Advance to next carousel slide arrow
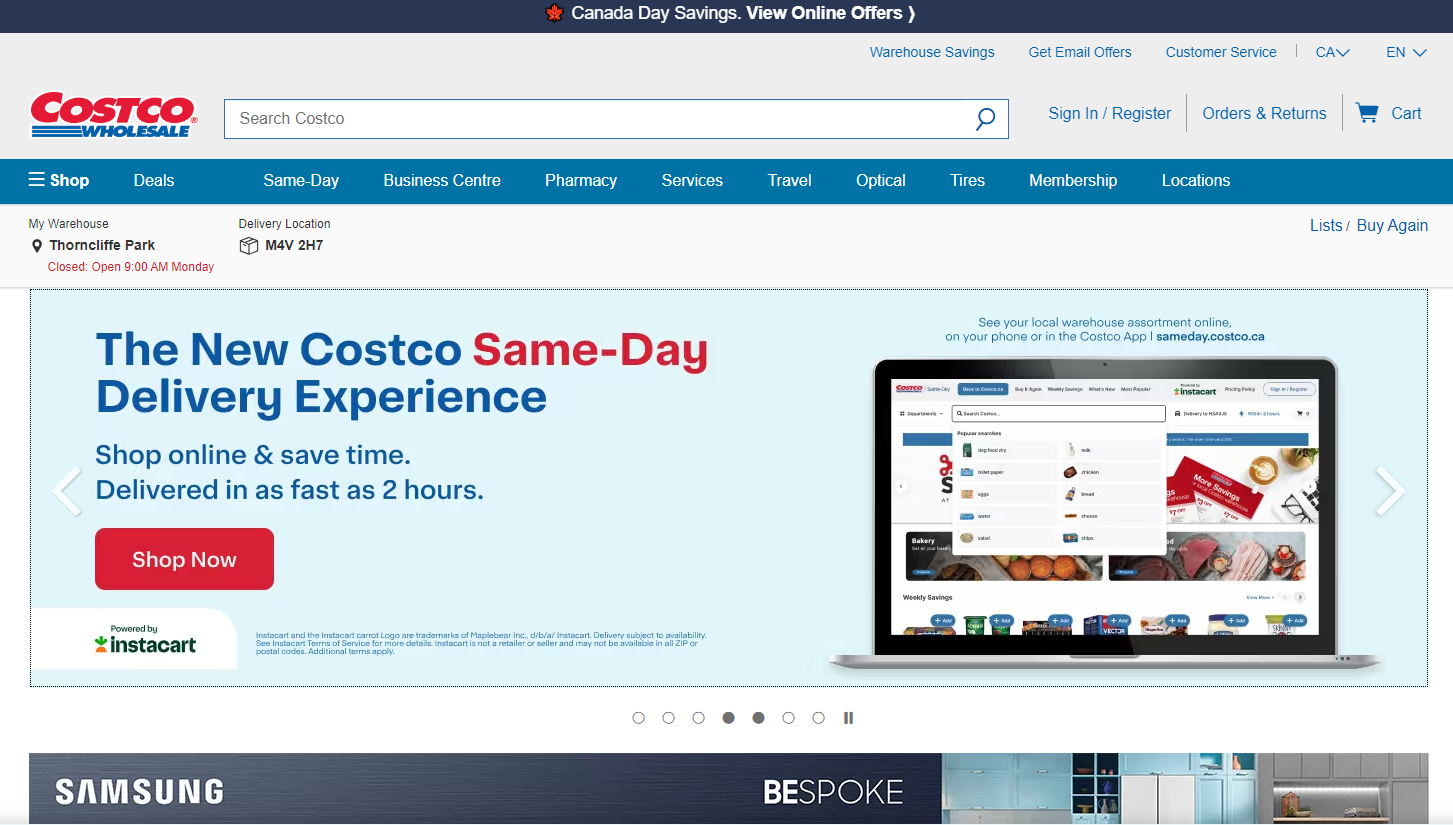The height and width of the screenshot is (825, 1453). tap(1389, 491)
